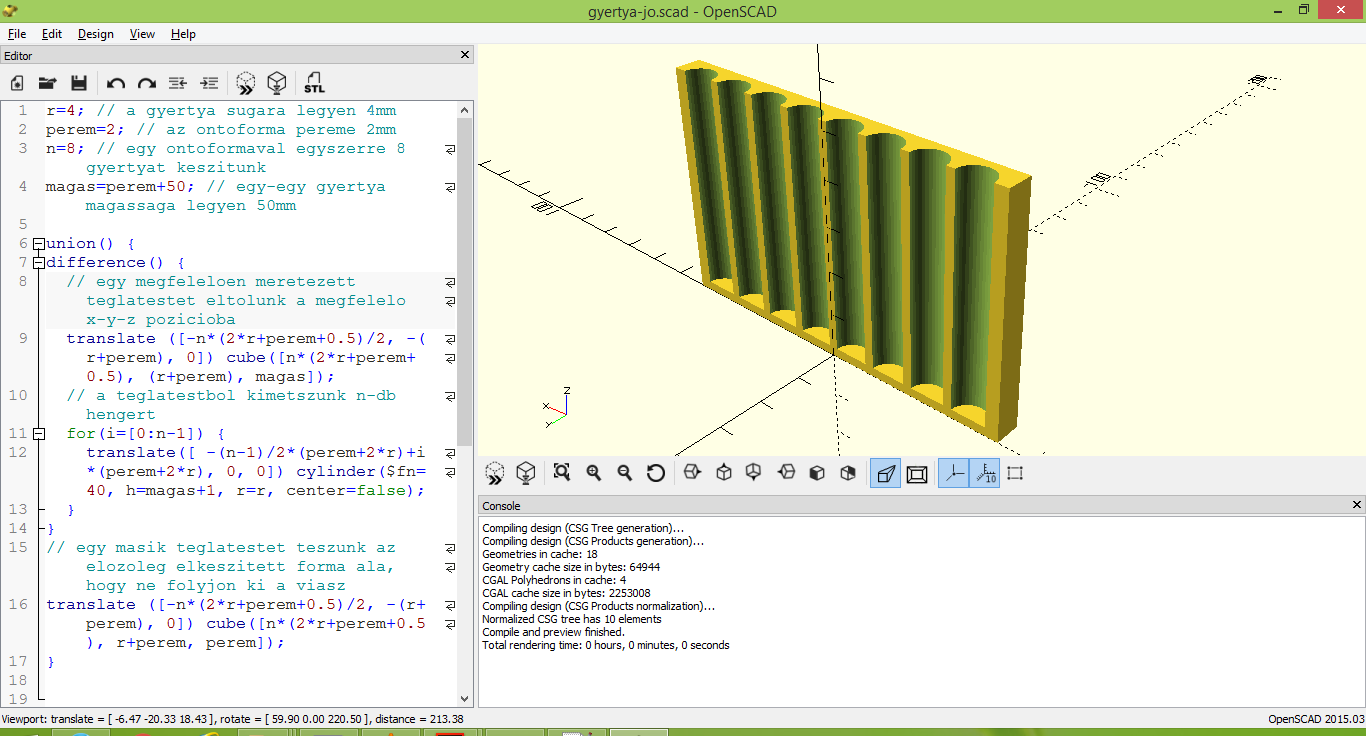Switch to Right view
Image resolution: width=1366 pixels, height=736 pixels.
click(692, 473)
